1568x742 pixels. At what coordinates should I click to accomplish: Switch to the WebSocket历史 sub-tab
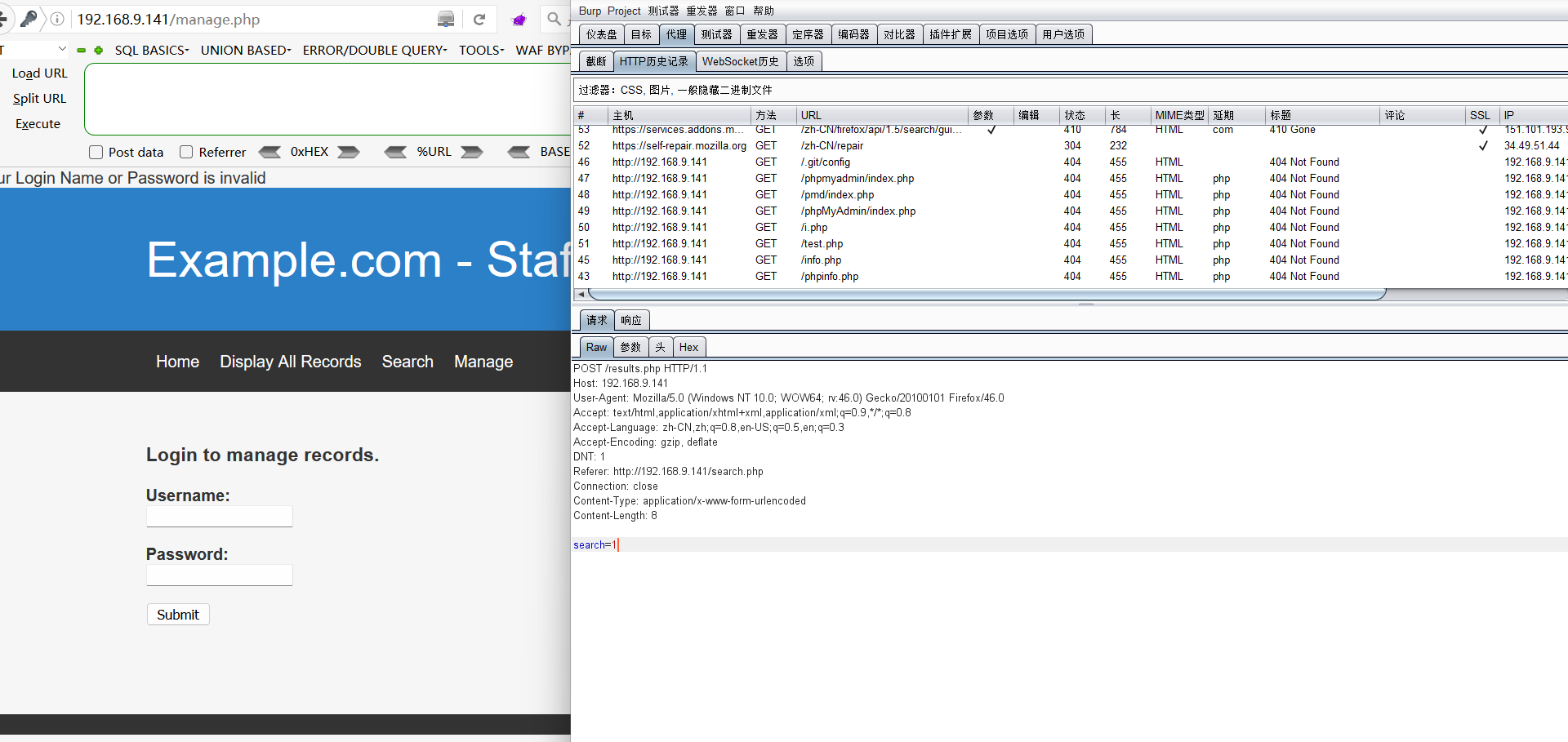[x=741, y=61]
